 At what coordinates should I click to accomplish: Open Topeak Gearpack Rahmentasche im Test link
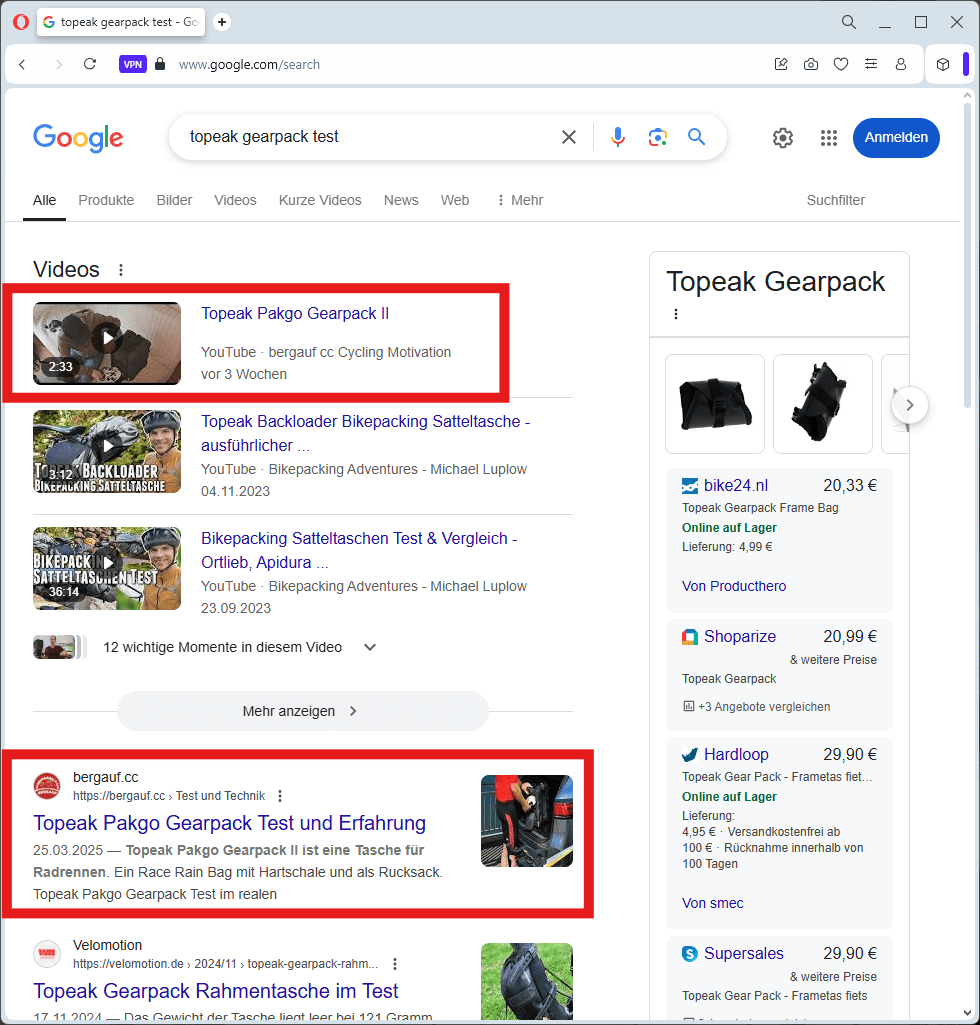216,991
